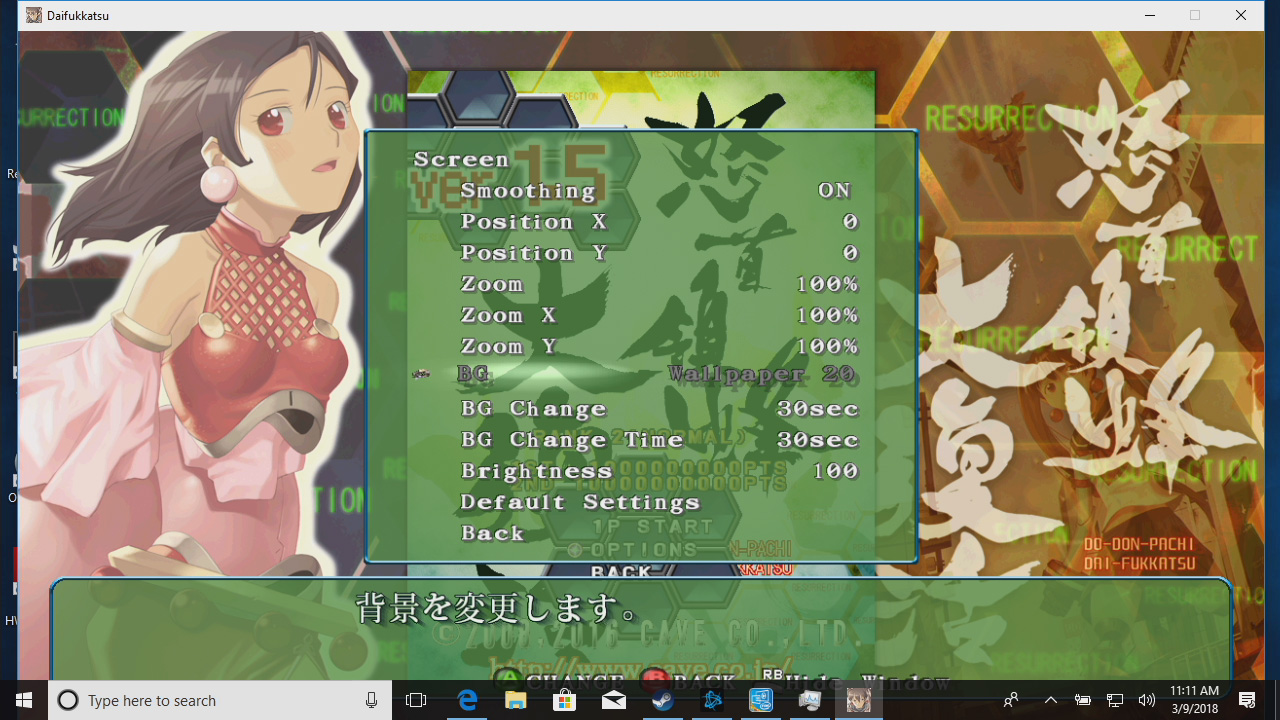Open the Mail app from the taskbar

pos(613,700)
